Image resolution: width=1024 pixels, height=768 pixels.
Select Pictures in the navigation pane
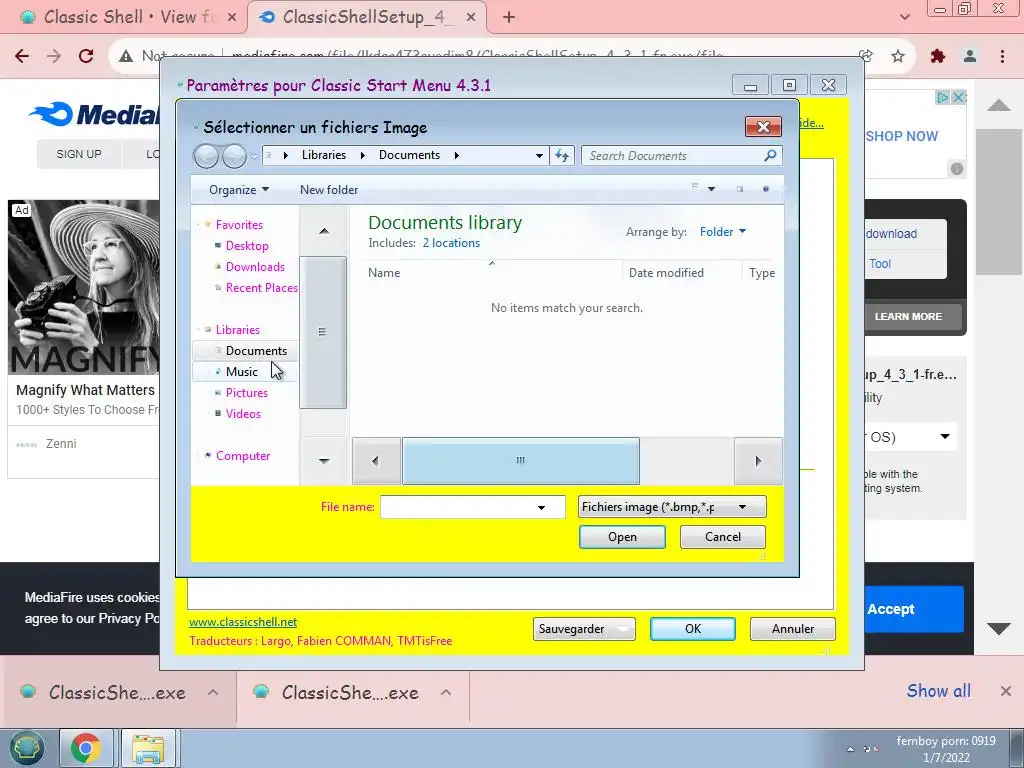(x=246, y=392)
